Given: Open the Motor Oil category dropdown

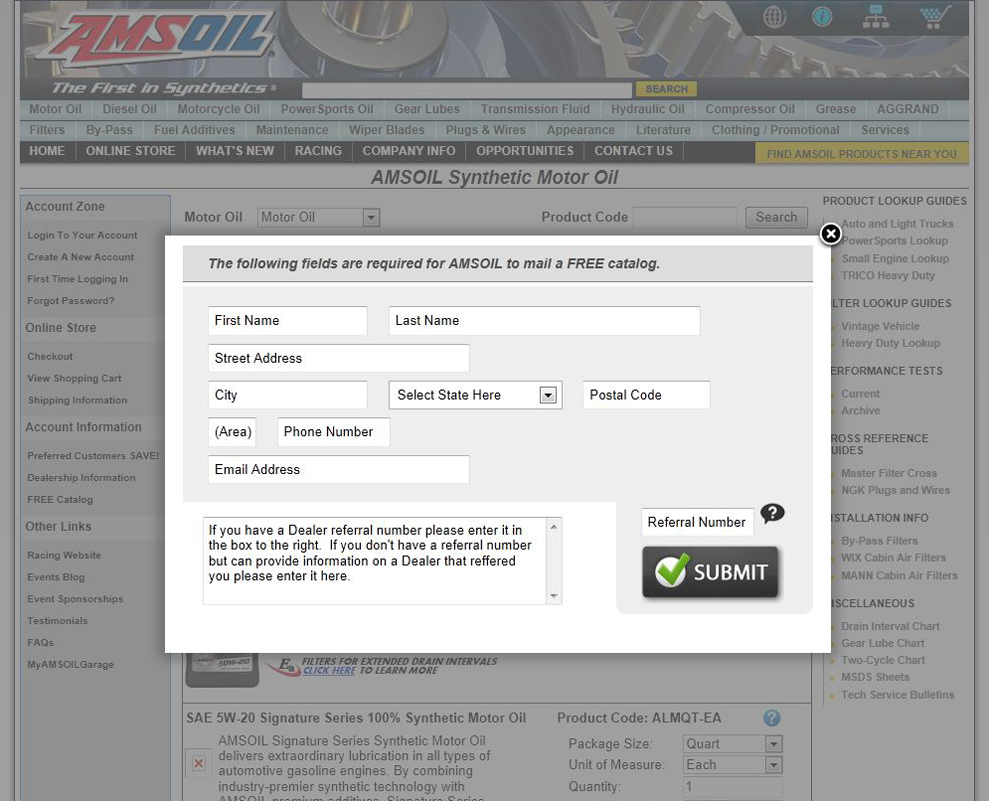Looking at the screenshot, I should [x=319, y=217].
